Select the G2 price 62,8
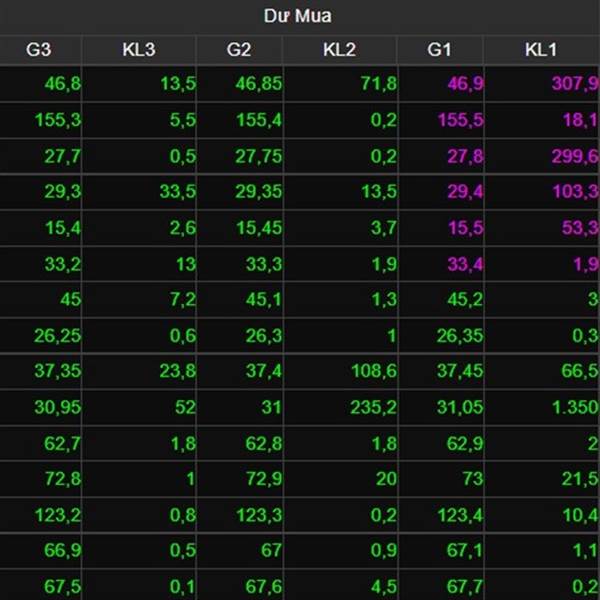The height and width of the screenshot is (600, 600). pos(264,443)
